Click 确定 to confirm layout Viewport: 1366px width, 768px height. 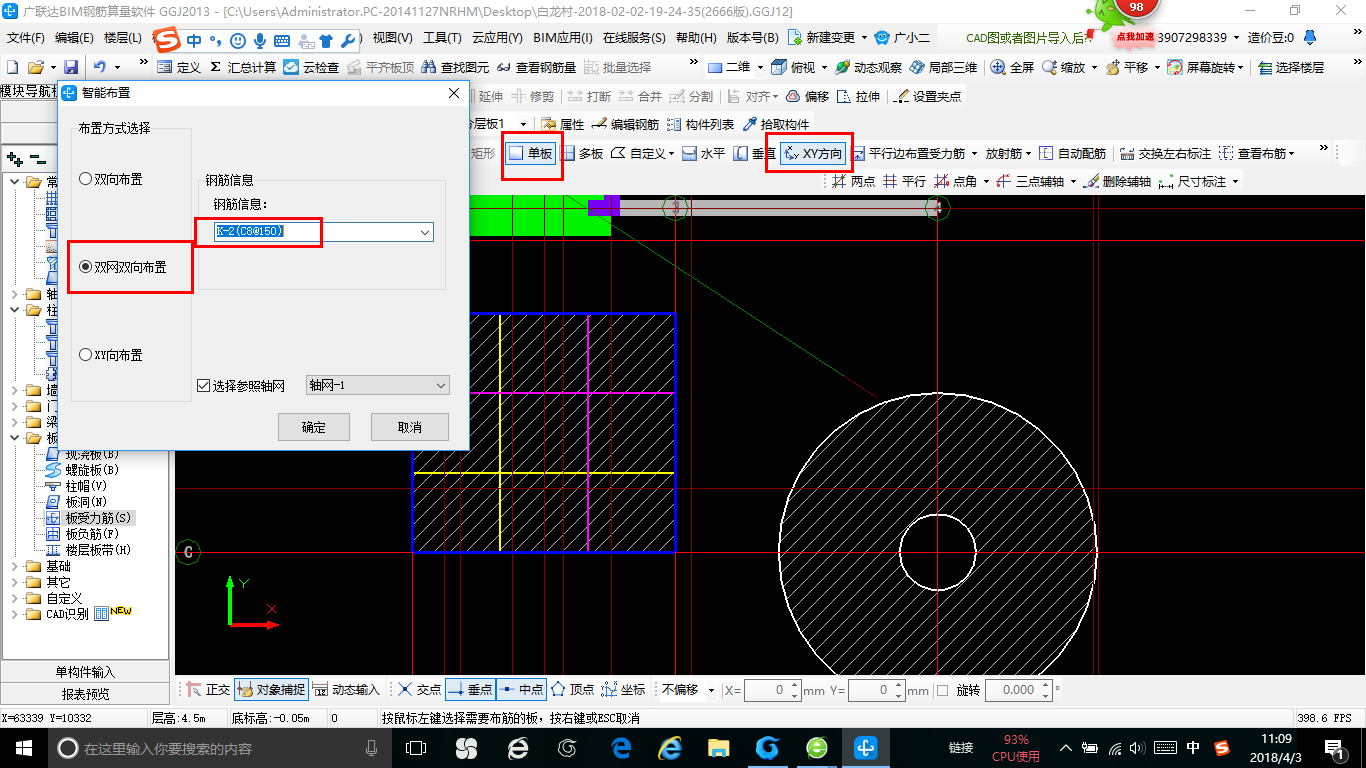tap(314, 427)
